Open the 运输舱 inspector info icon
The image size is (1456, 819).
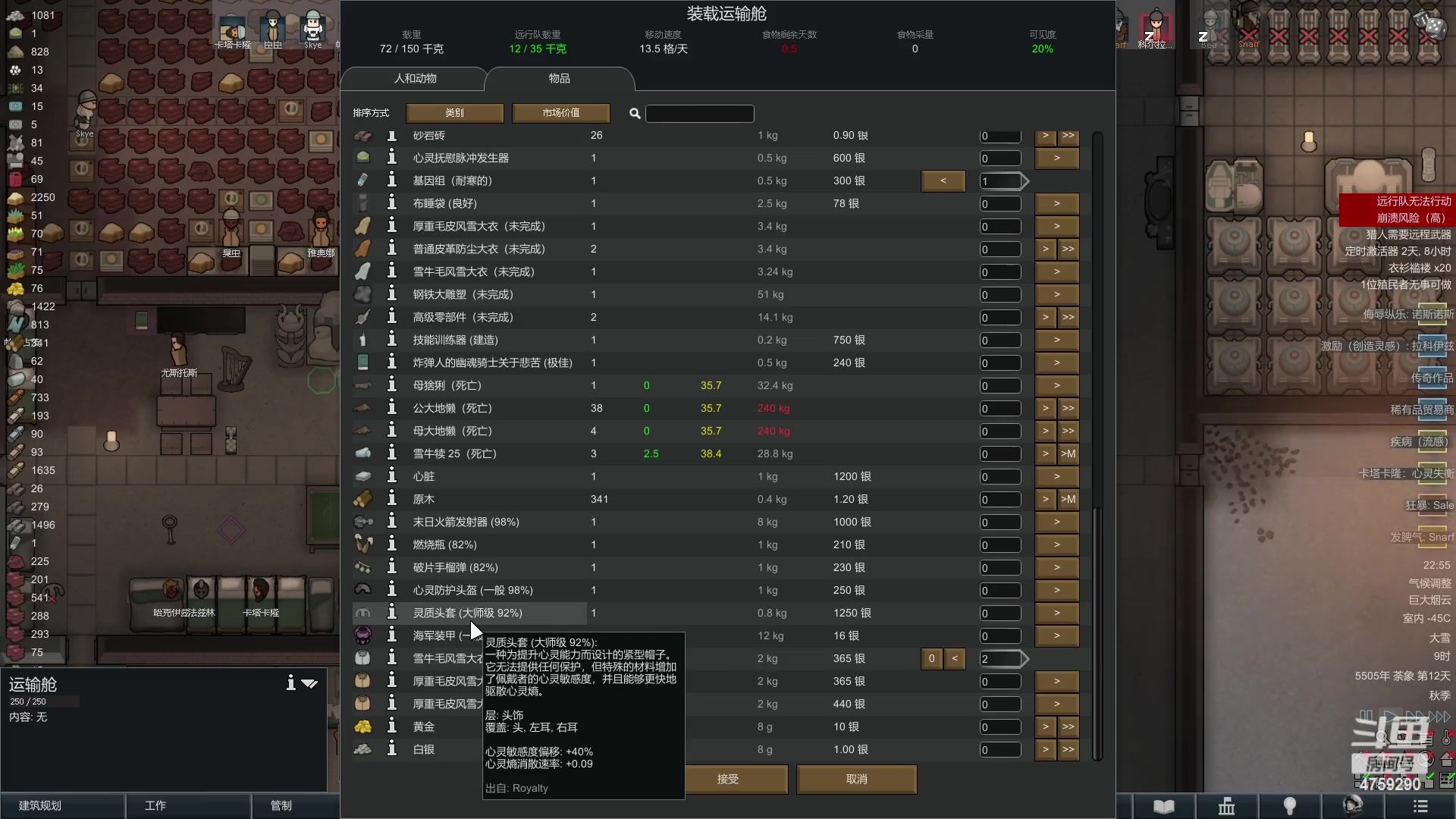290,682
